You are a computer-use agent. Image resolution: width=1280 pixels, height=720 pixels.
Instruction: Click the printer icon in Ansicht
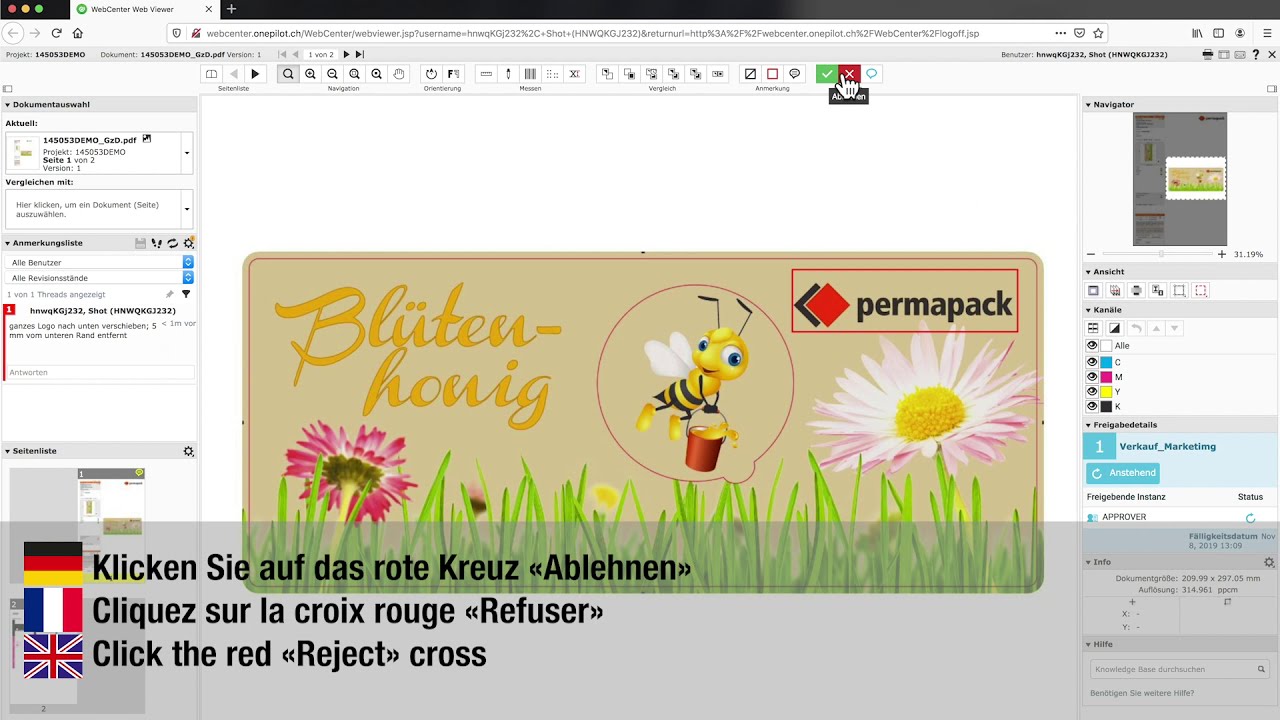click(1136, 291)
